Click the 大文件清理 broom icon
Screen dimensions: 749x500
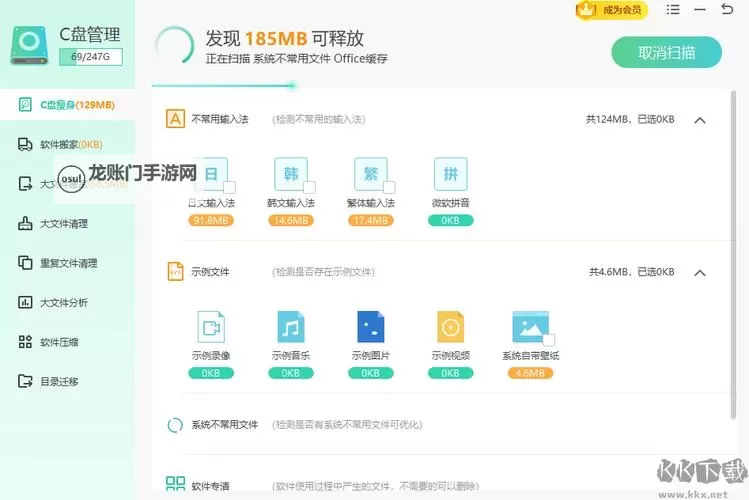25,223
